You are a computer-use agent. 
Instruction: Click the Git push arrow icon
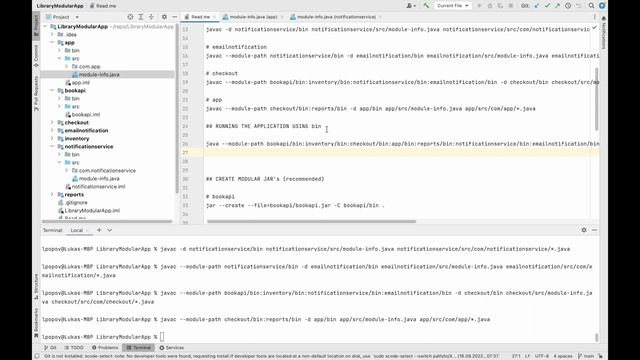[x=557, y=6]
